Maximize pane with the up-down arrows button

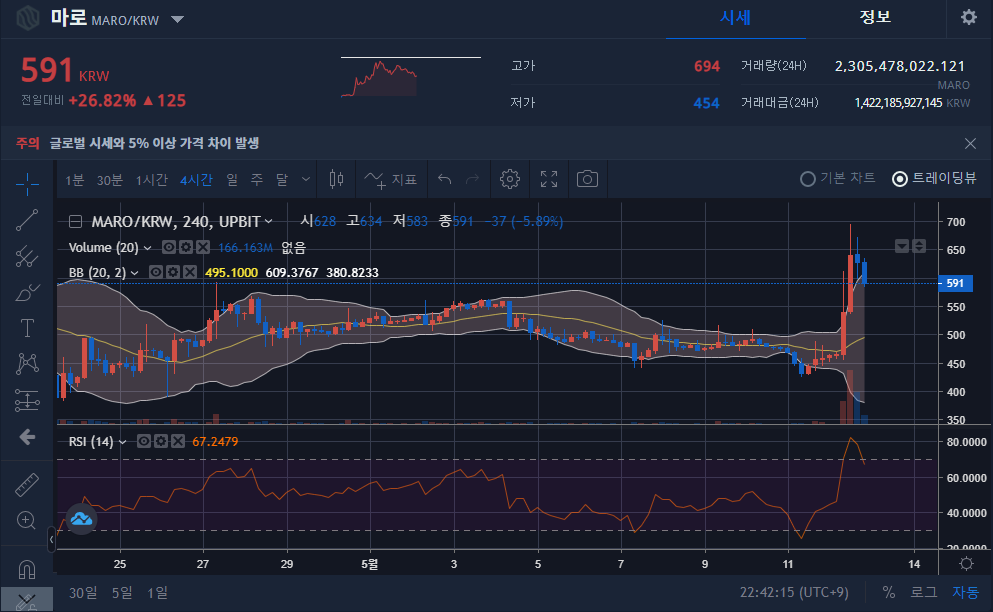click(x=918, y=246)
